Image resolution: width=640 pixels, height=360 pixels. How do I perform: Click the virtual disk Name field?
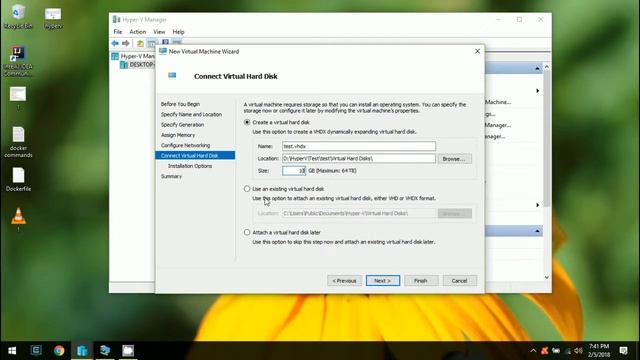pos(358,146)
